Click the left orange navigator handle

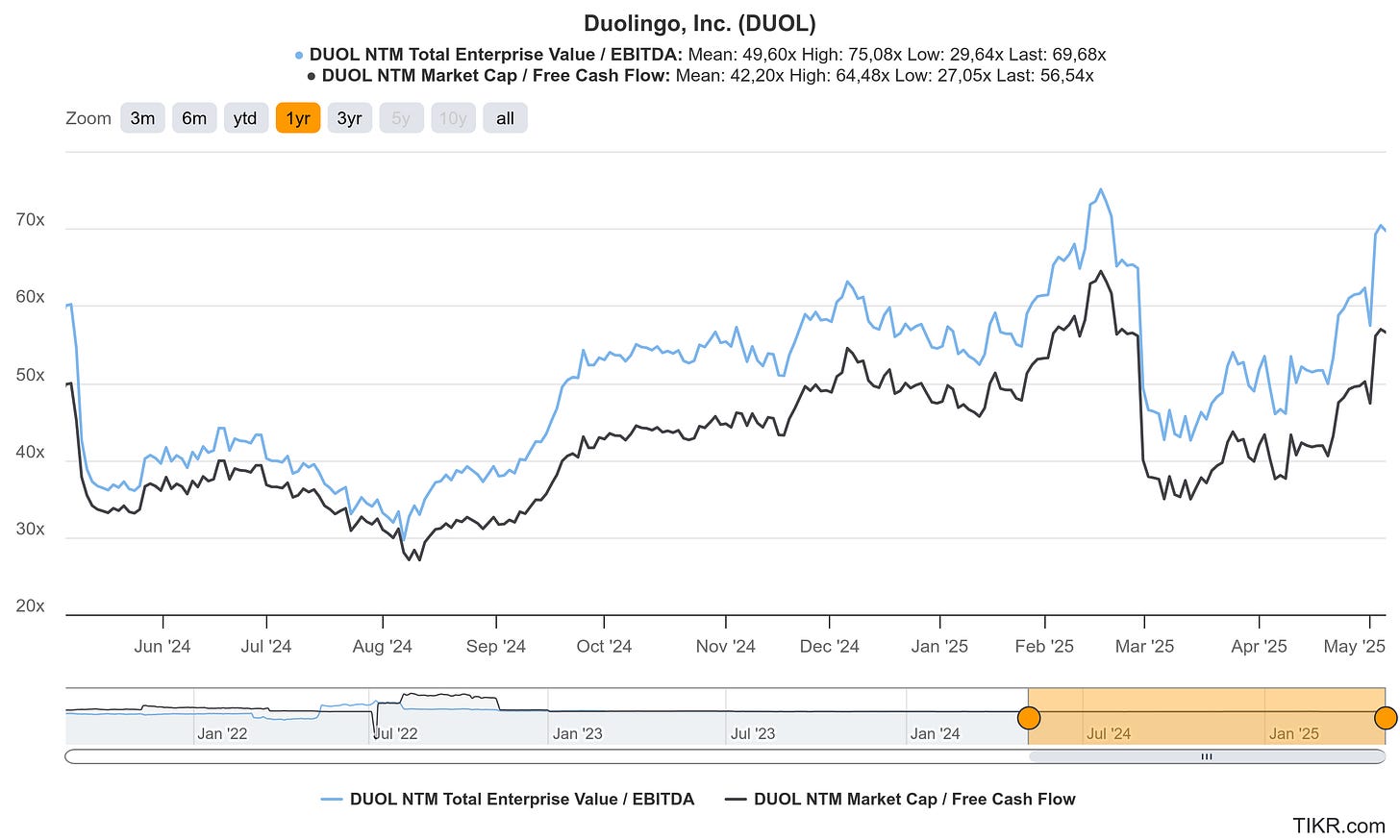(x=1029, y=717)
